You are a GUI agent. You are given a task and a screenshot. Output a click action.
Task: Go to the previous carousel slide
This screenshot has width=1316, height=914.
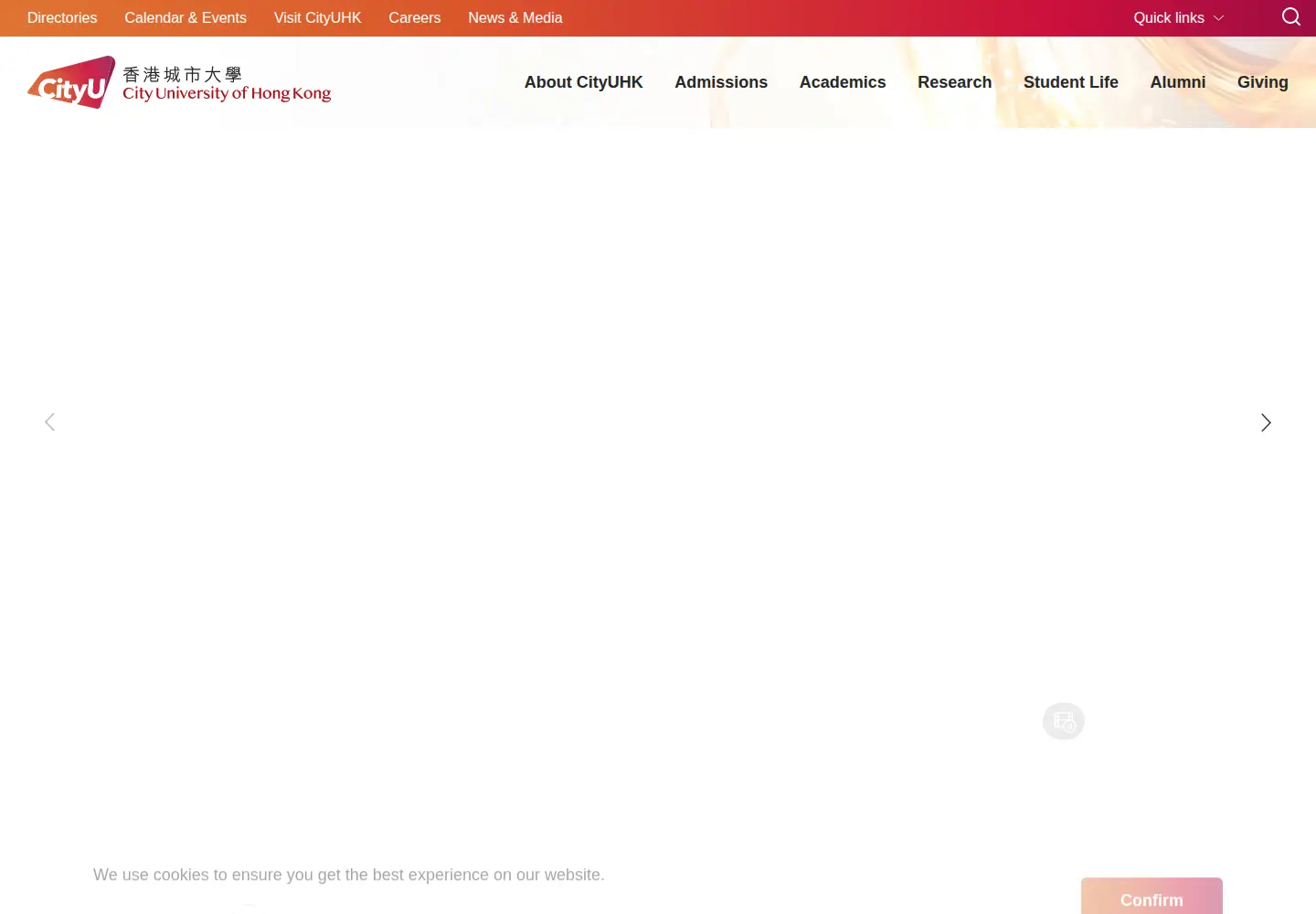(50, 422)
